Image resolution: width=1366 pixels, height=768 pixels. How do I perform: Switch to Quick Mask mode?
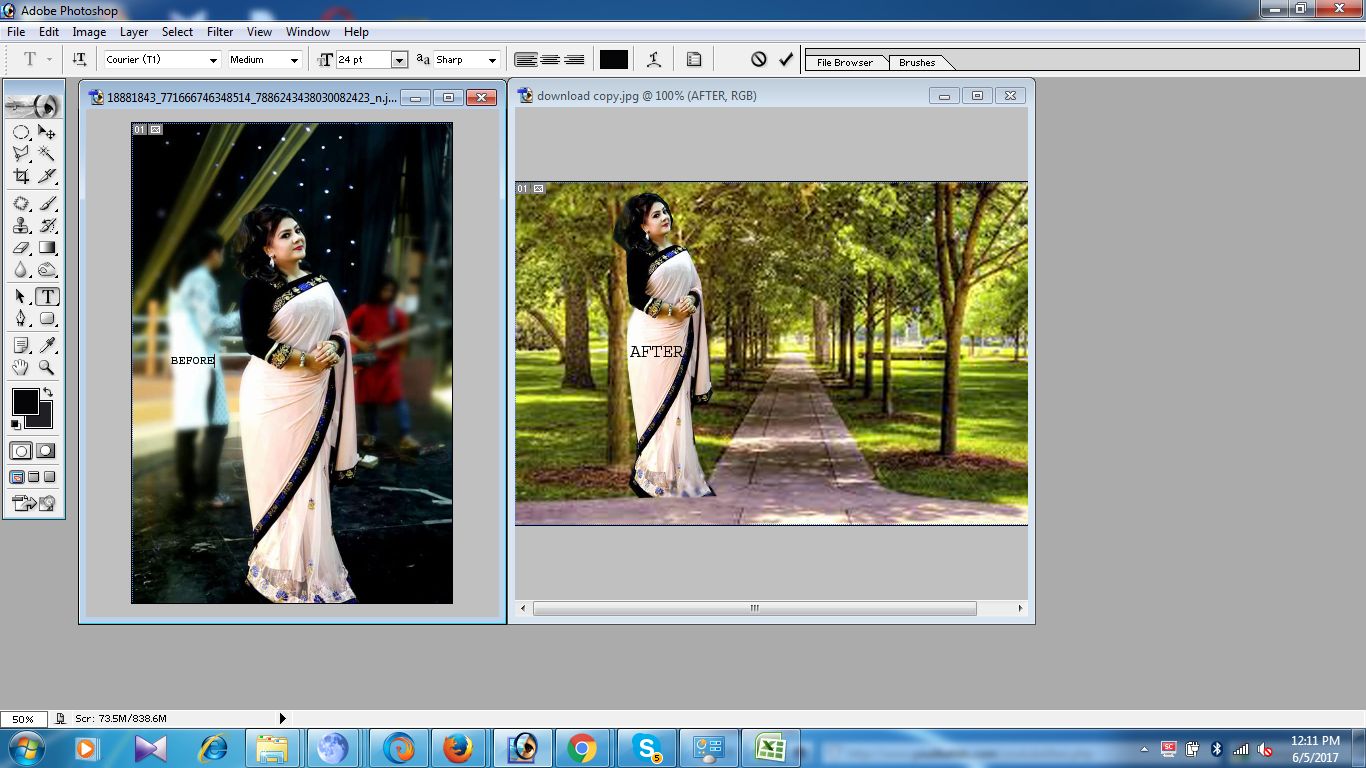point(46,450)
